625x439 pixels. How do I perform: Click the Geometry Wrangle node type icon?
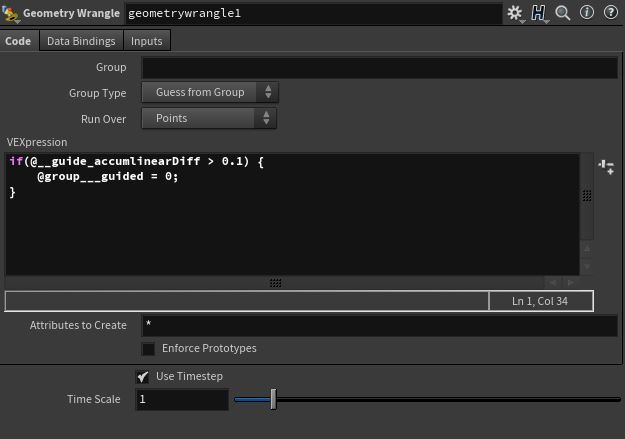[x=10, y=14]
